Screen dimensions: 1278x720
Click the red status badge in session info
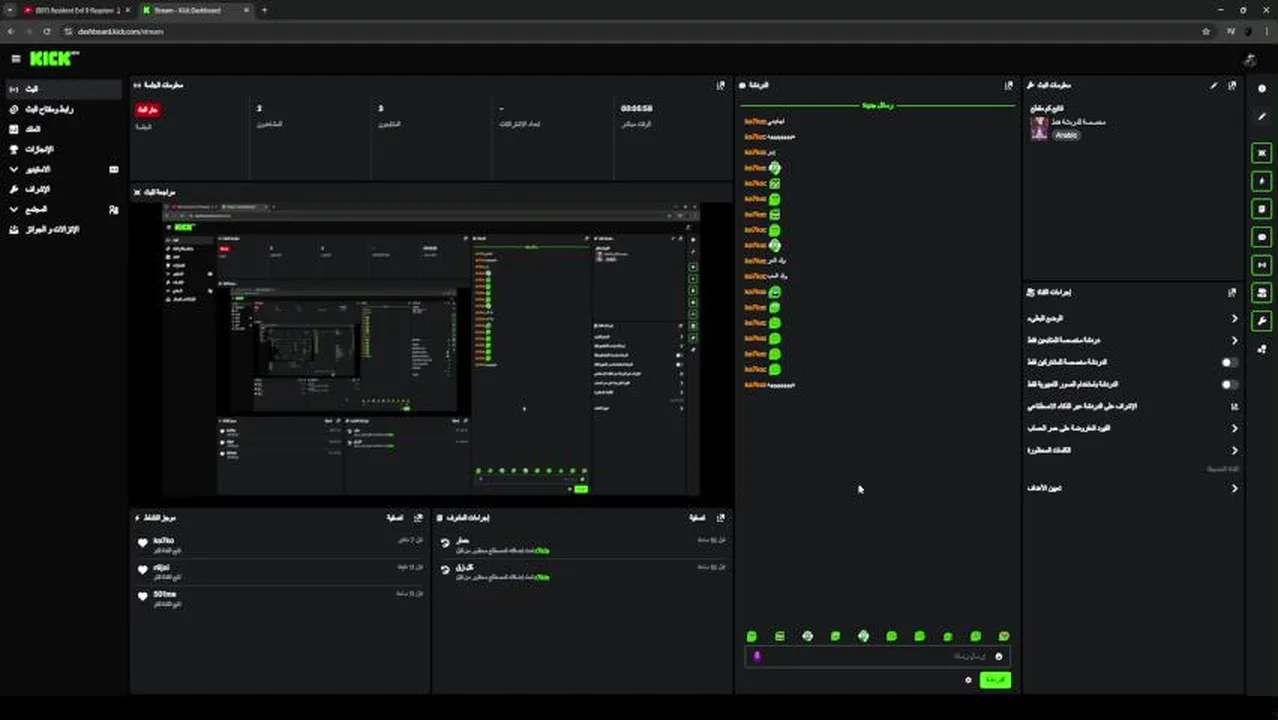(148, 109)
